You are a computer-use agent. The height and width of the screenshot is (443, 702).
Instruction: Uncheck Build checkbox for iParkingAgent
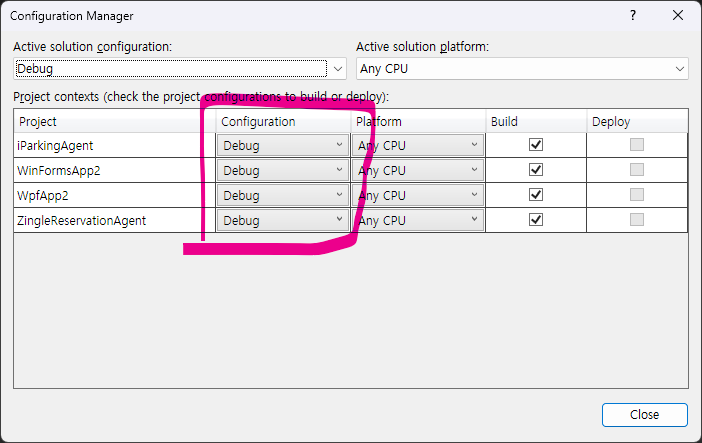pyautogui.click(x=536, y=145)
